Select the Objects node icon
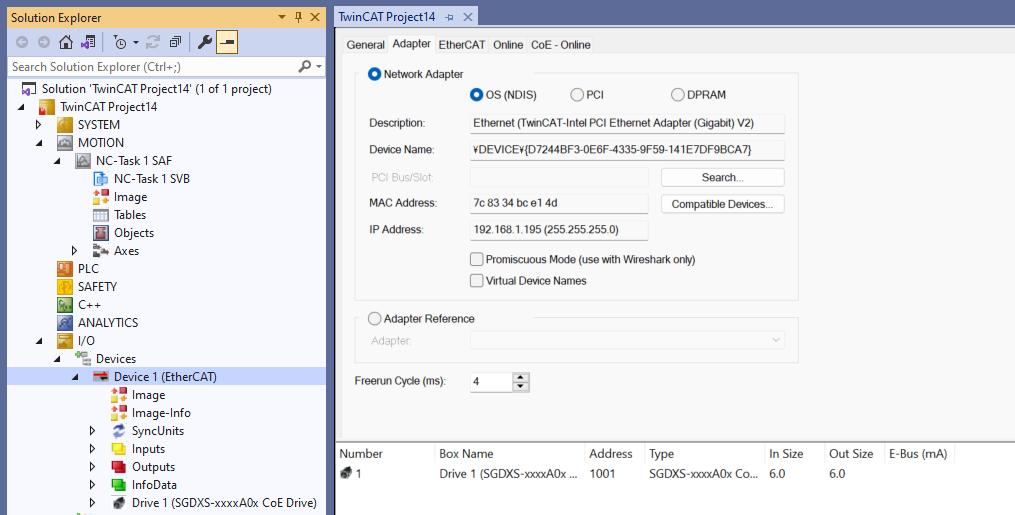This screenshot has height=515, width=1015. 101,233
